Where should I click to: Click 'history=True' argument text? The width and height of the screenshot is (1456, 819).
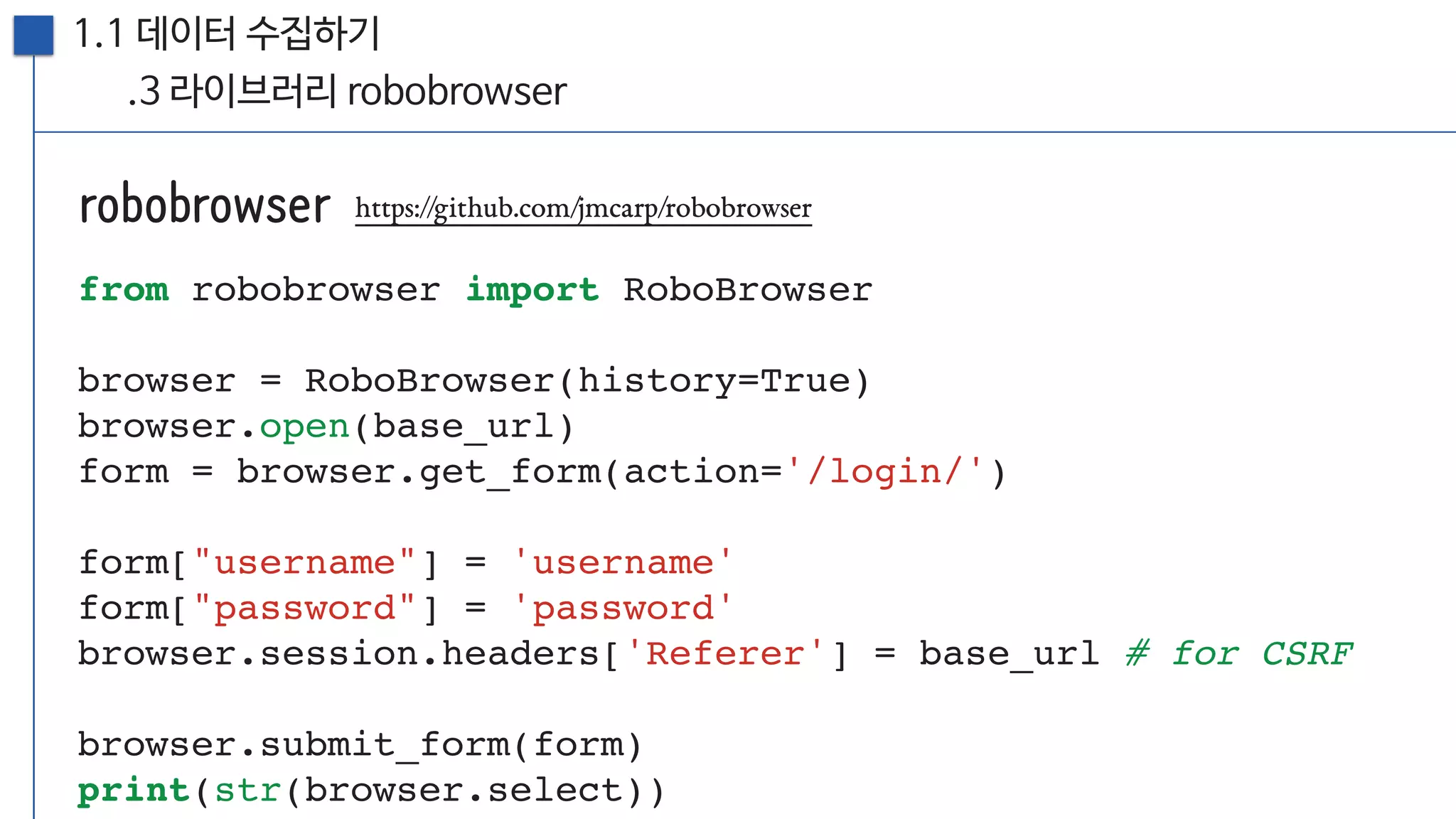714,381
